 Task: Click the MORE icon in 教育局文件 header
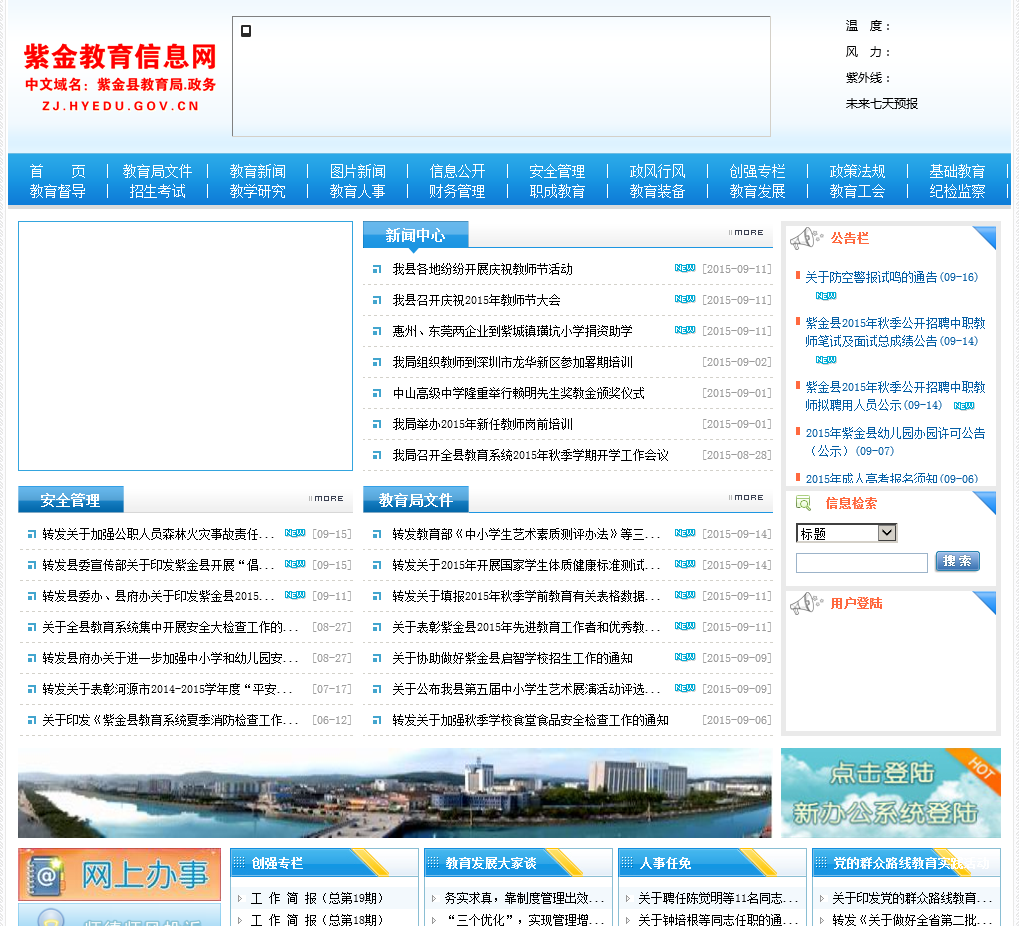[x=746, y=498]
